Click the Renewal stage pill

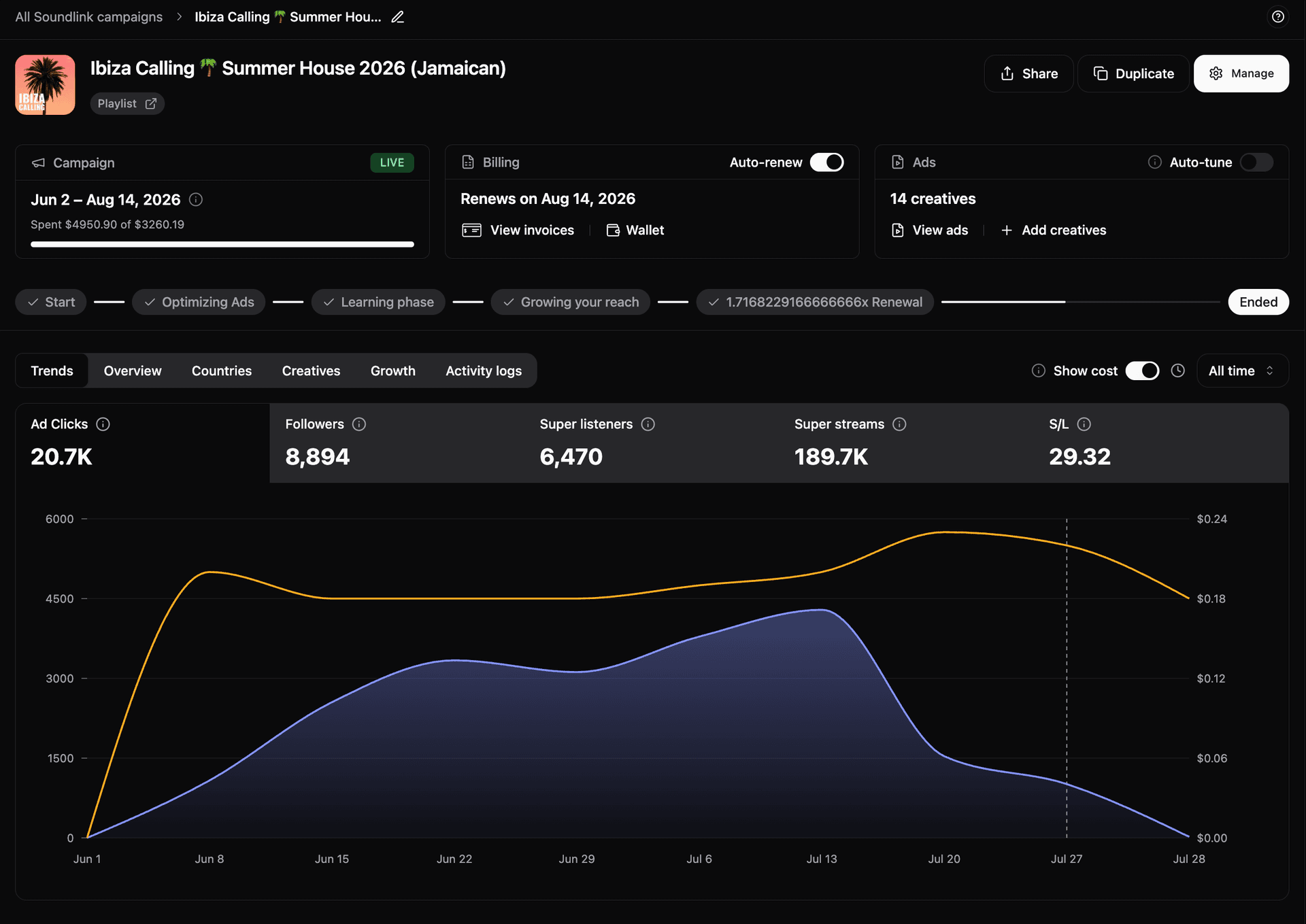pos(815,302)
